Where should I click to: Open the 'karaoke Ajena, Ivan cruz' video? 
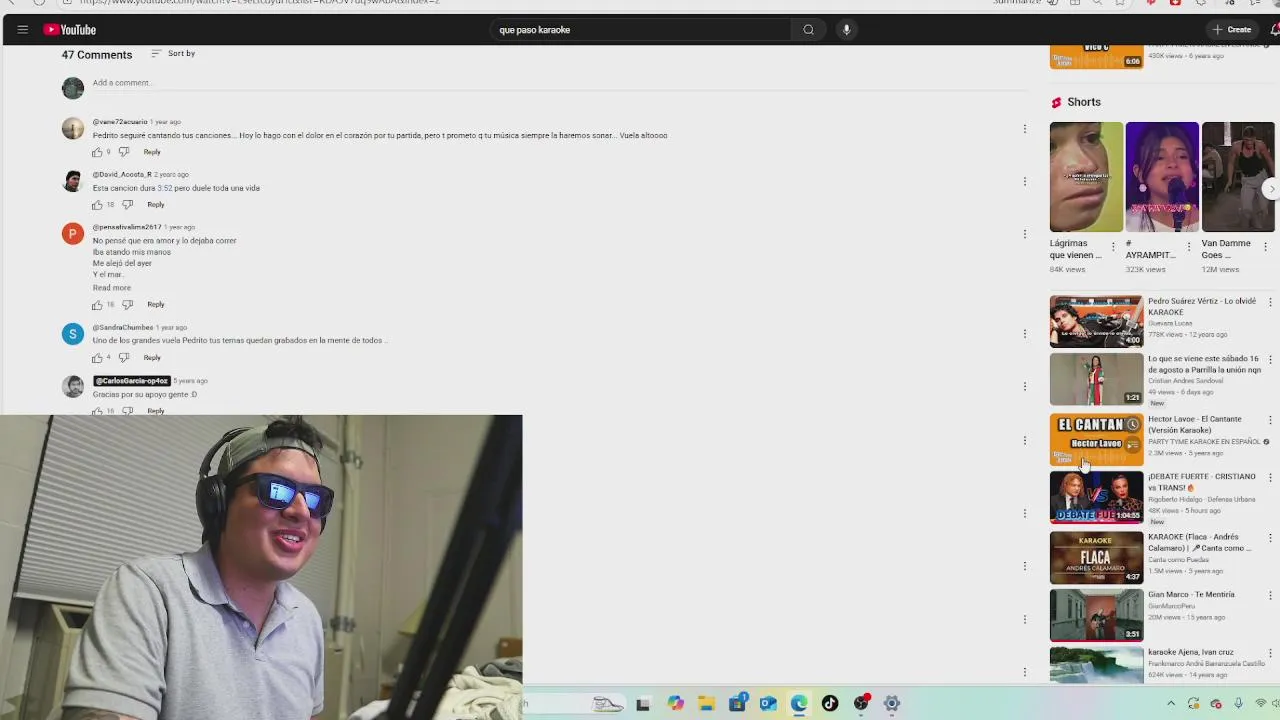tap(1096, 665)
